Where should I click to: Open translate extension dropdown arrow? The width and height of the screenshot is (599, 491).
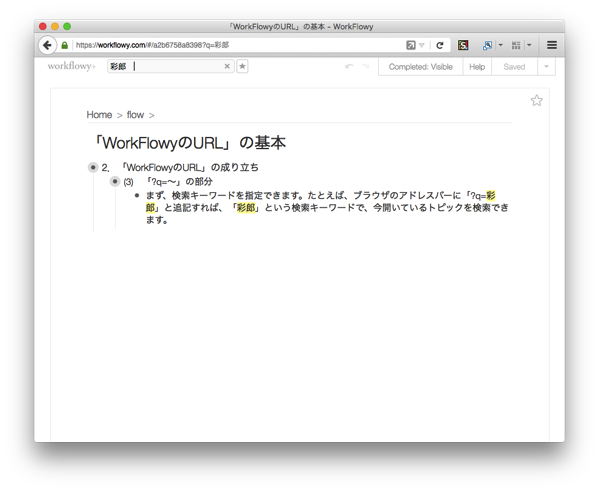pos(500,45)
